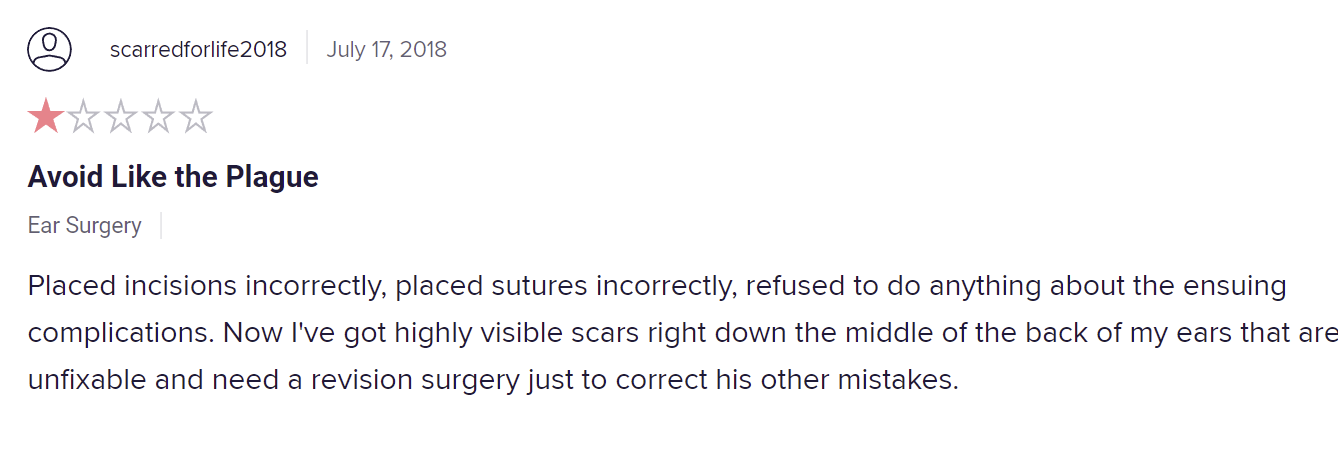Viewport: 1338px width, 460px height.
Task: Click the Ear Surgery procedure tag
Action: coord(85,226)
